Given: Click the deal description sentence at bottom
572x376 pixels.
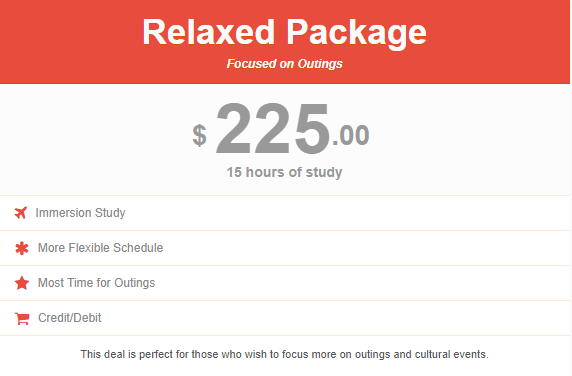Looking at the screenshot, I should click(285, 354).
